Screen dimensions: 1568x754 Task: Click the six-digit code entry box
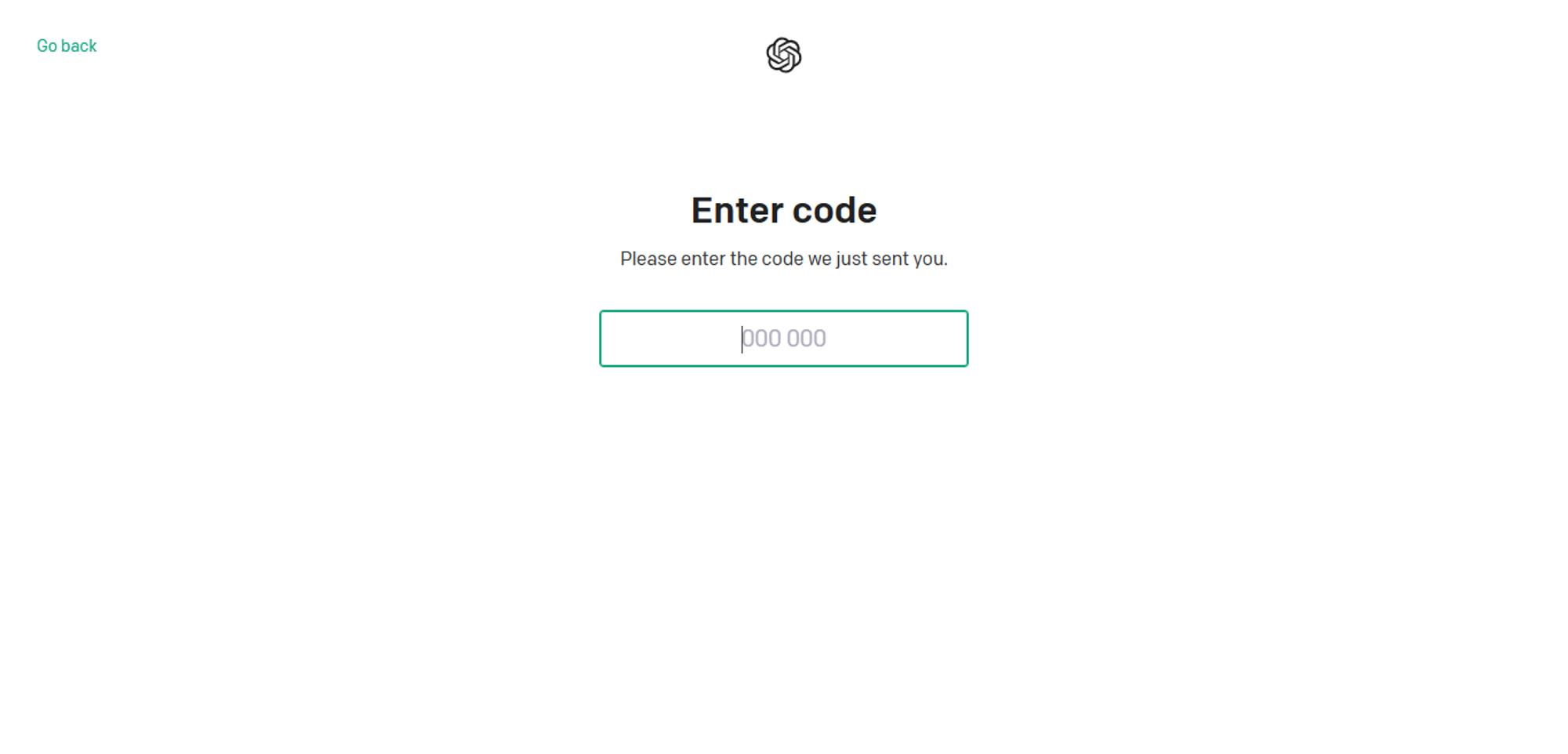click(x=783, y=339)
